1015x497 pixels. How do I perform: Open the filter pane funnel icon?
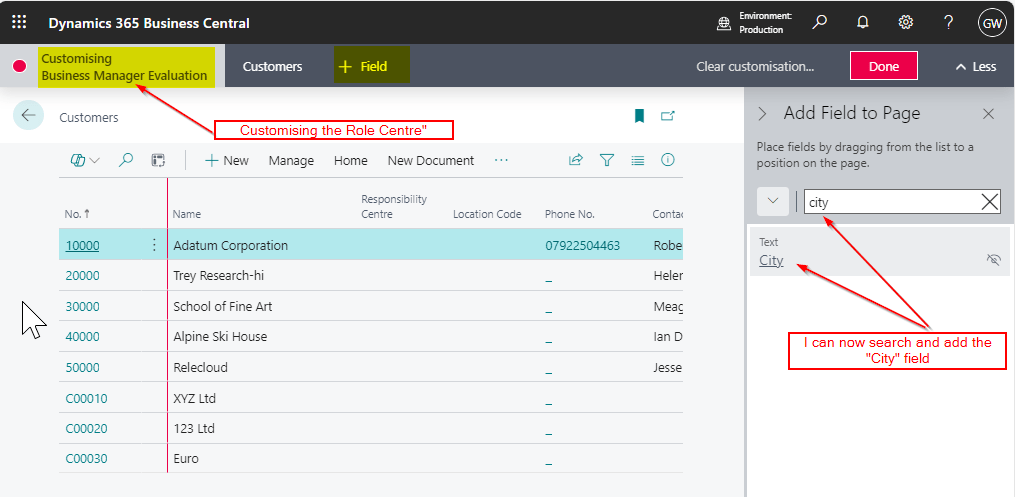[x=606, y=160]
